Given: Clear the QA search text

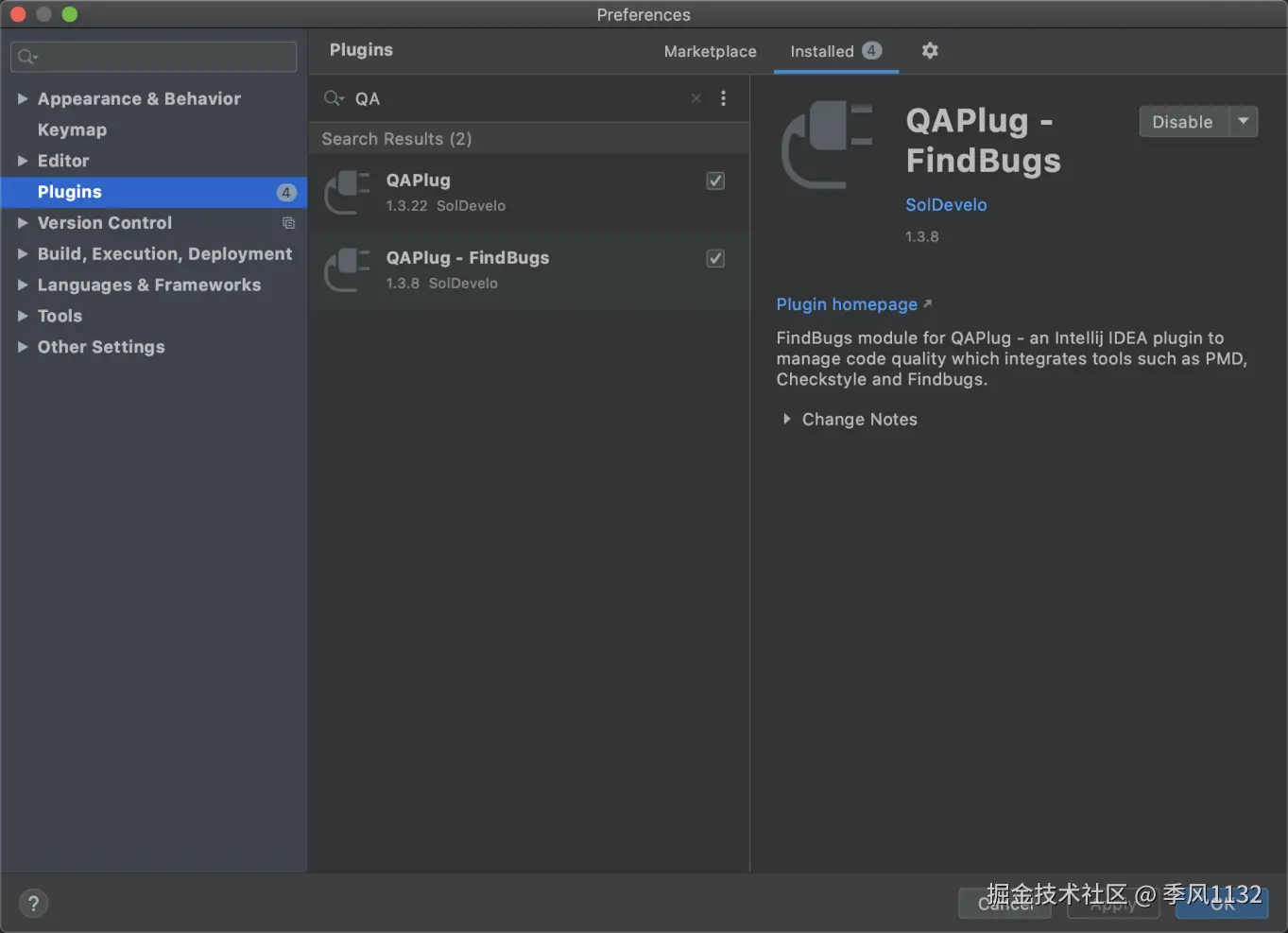Looking at the screenshot, I should pos(696,98).
